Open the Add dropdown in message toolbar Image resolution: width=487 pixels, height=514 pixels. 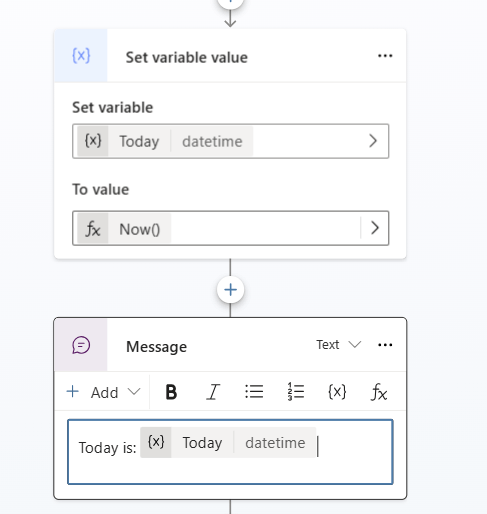tap(104, 392)
